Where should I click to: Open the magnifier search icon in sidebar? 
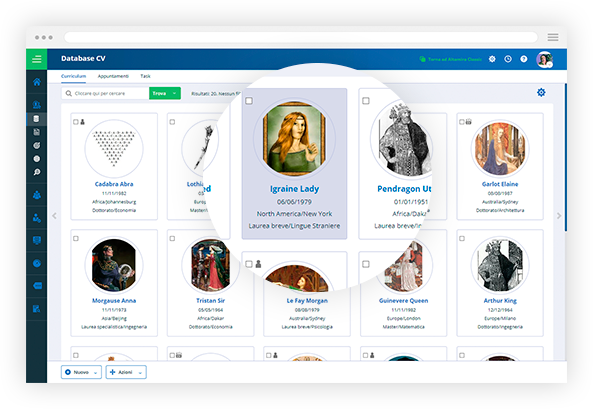tap(37, 172)
